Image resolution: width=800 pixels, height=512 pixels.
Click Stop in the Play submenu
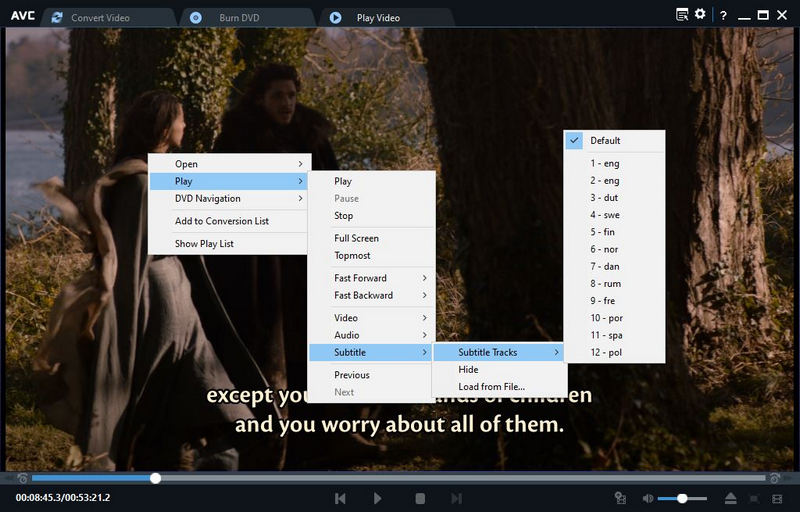(x=371, y=215)
